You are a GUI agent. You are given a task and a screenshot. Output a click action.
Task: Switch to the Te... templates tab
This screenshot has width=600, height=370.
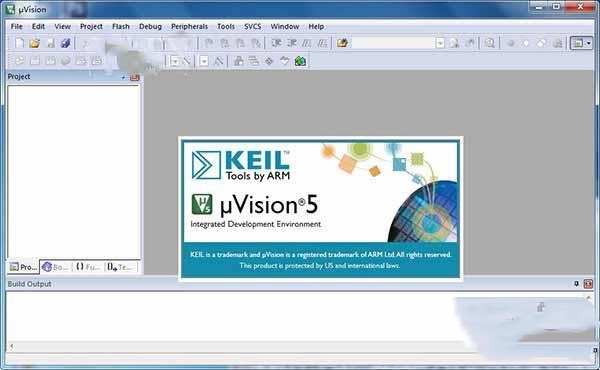pos(121,267)
